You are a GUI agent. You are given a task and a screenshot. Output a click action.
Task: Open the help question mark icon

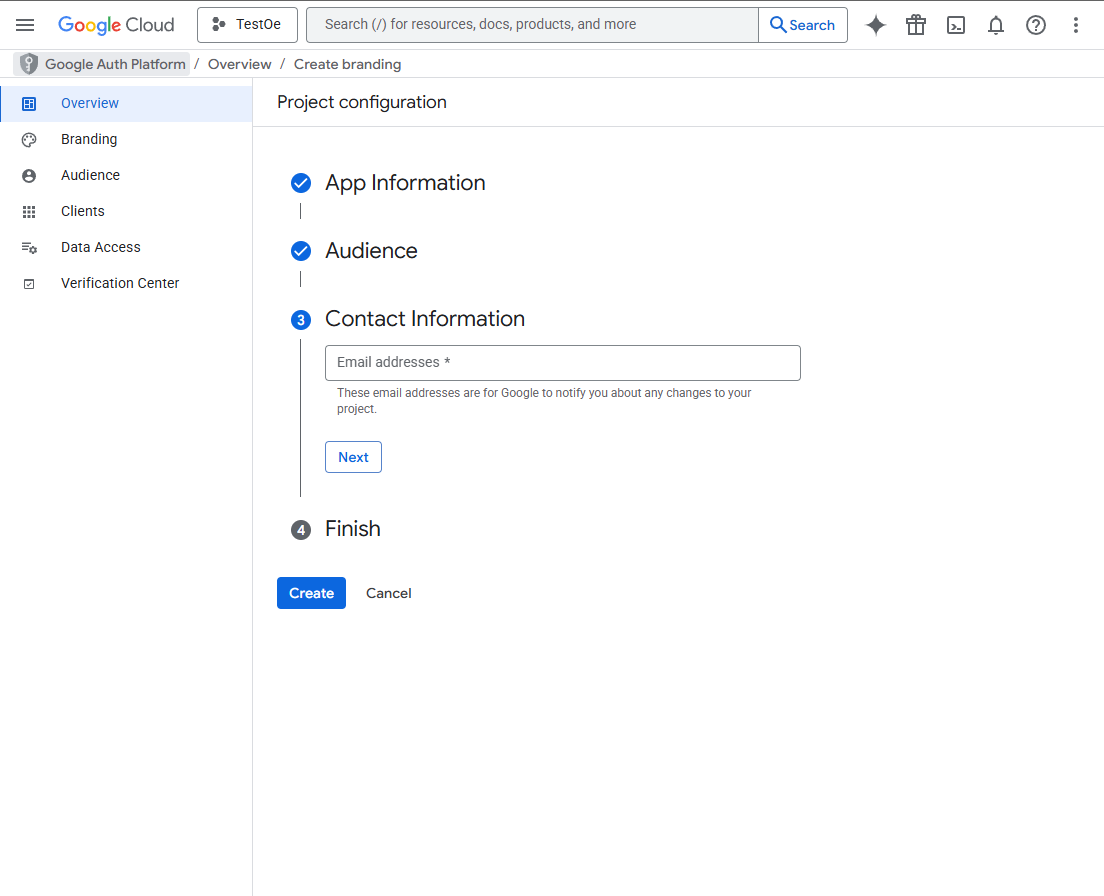click(1036, 25)
